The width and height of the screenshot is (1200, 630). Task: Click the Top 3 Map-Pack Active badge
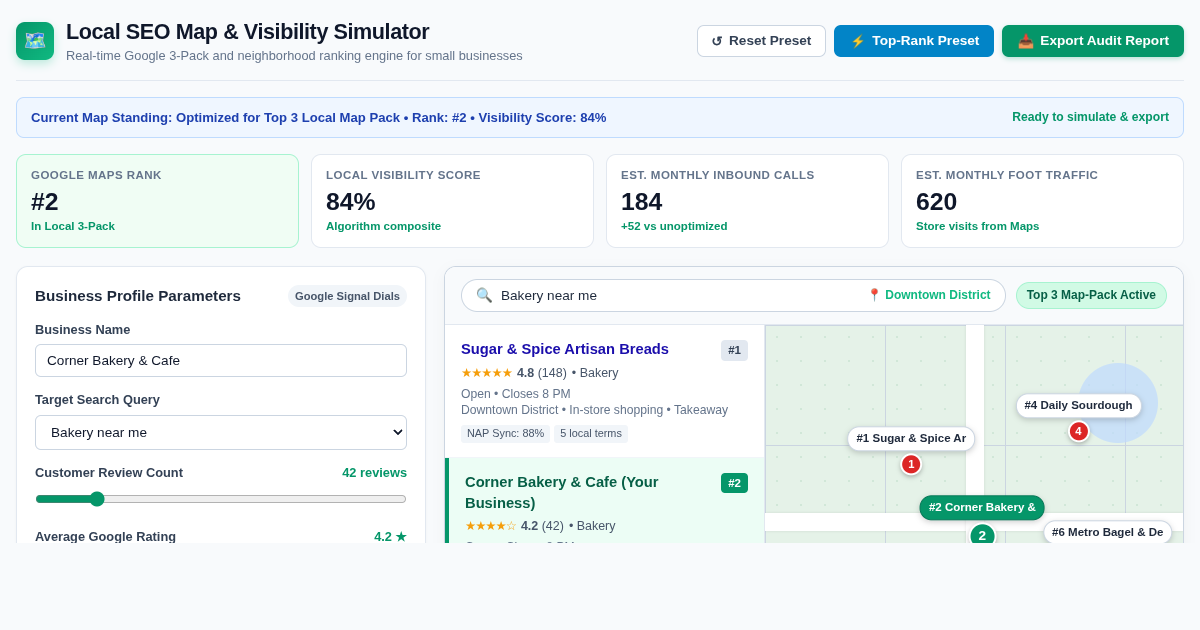[x=1091, y=295]
